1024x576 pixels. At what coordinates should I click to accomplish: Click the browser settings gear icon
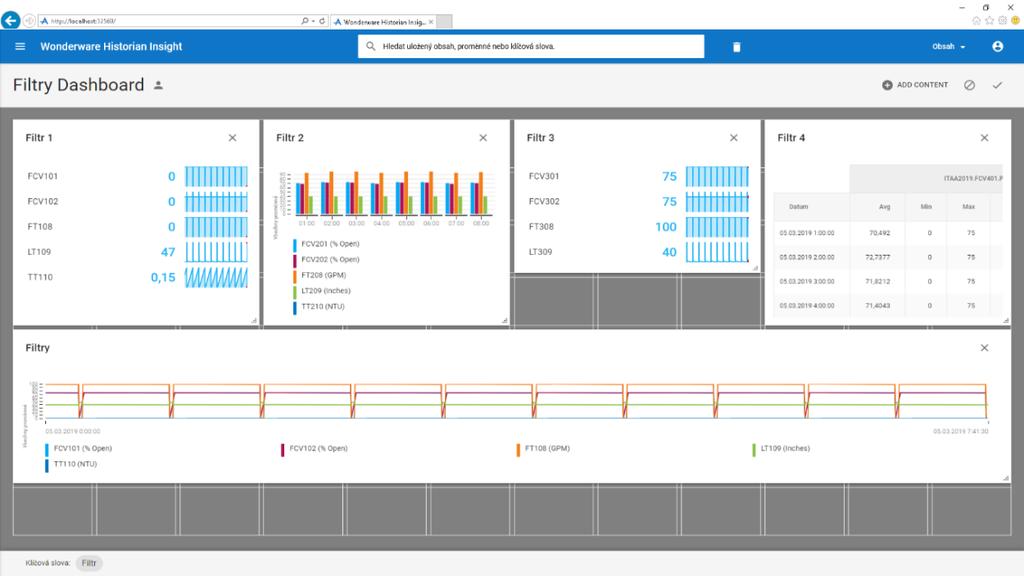(x=1002, y=21)
